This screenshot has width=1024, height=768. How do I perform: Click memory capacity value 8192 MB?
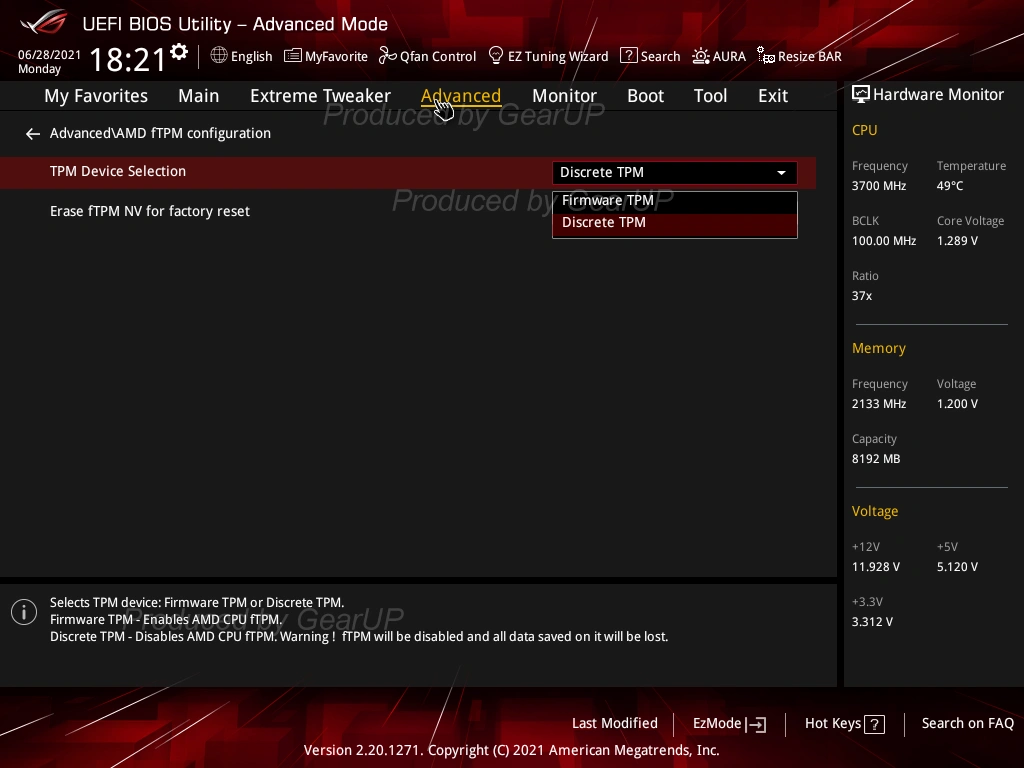tap(876, 459)
